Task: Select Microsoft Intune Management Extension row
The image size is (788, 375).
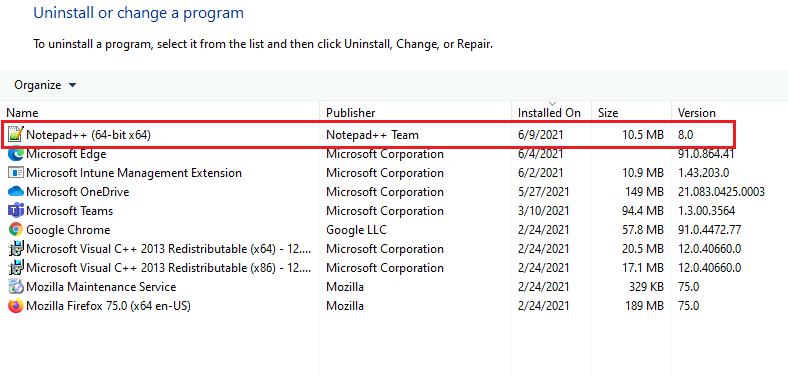Action: [134, 173]
